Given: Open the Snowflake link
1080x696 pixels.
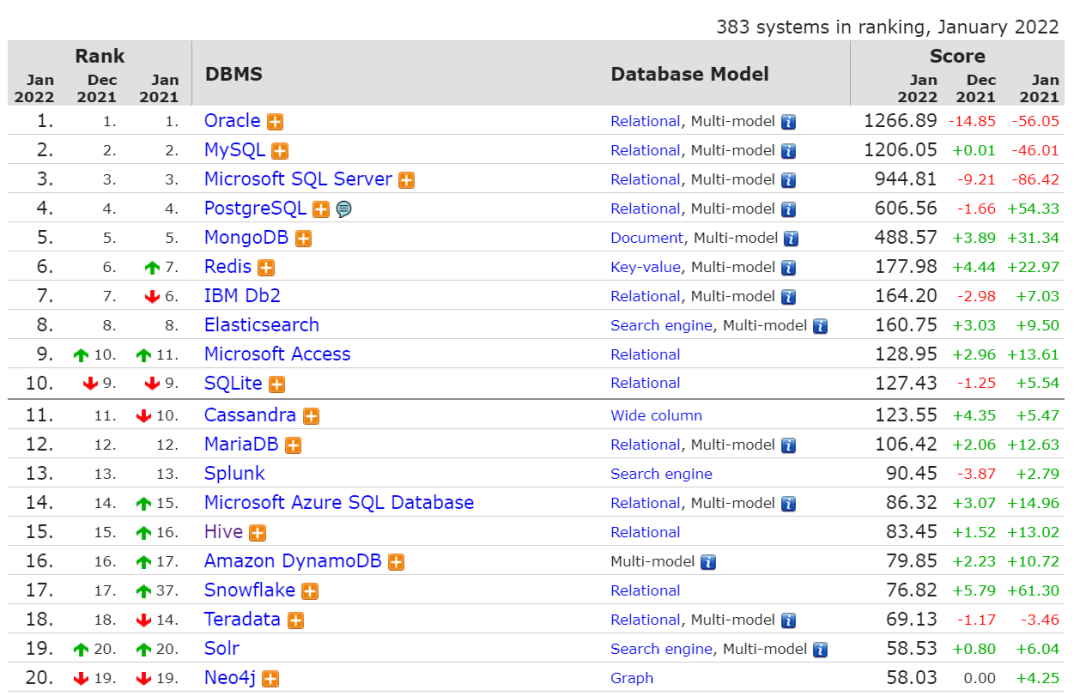Looking at the screenshot, I should 249,590.
